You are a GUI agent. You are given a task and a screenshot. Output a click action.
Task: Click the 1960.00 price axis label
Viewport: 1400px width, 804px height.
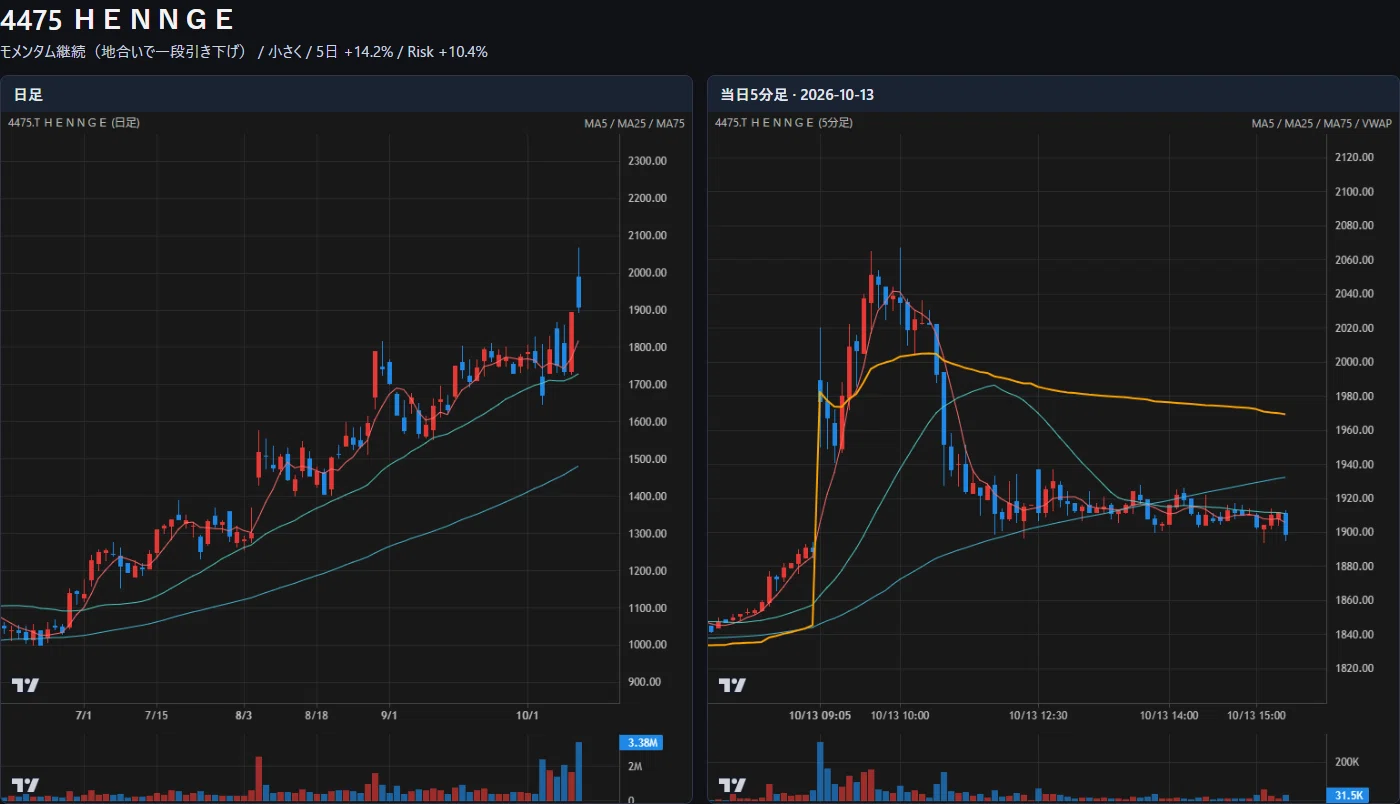pyautogui.click(x=1355, y=430)
